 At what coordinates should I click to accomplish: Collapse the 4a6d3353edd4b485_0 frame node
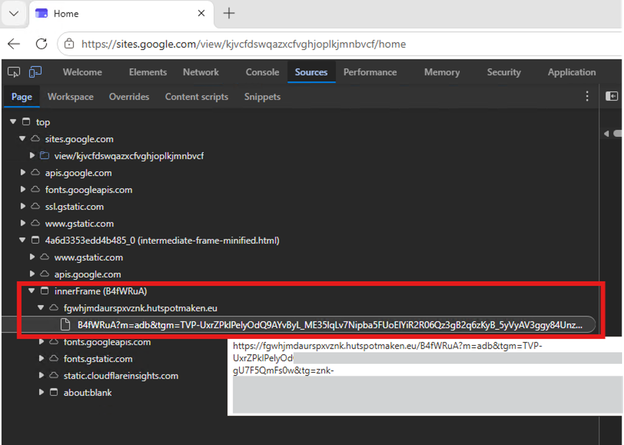pyautogui.click(x=22, y=240)
